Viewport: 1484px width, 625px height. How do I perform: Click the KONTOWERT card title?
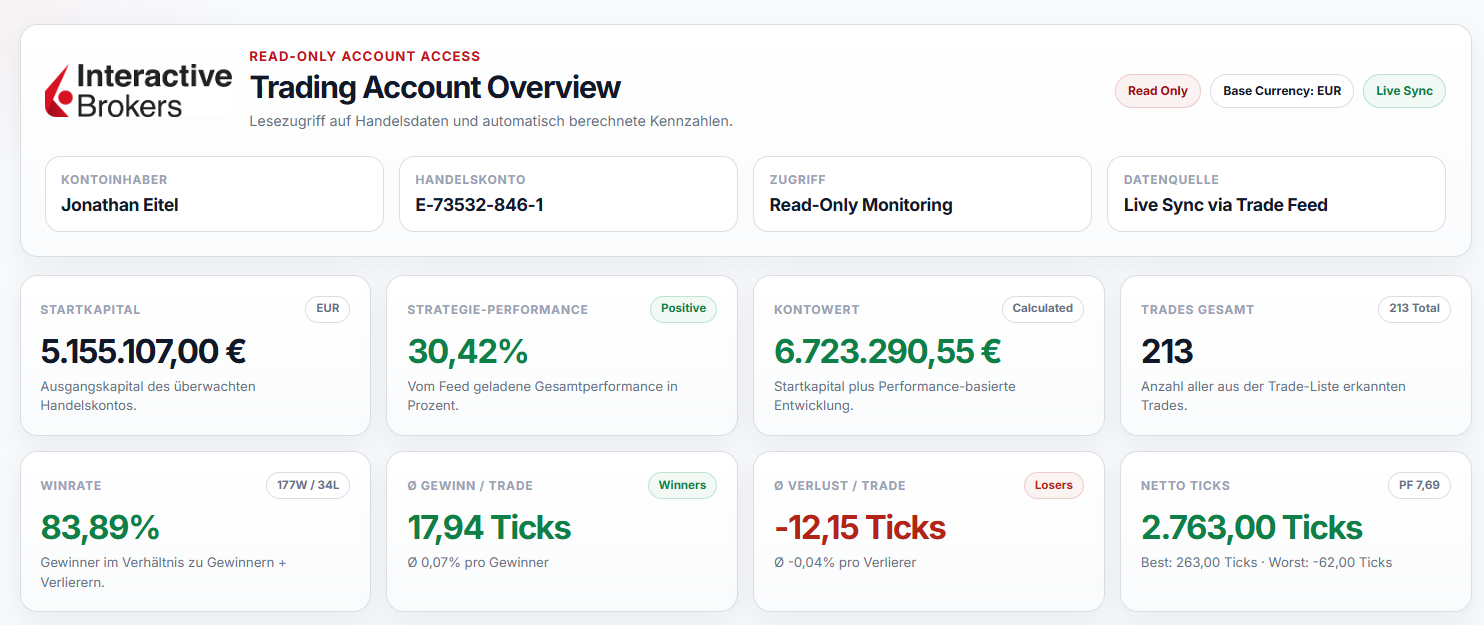click(817, 310)
